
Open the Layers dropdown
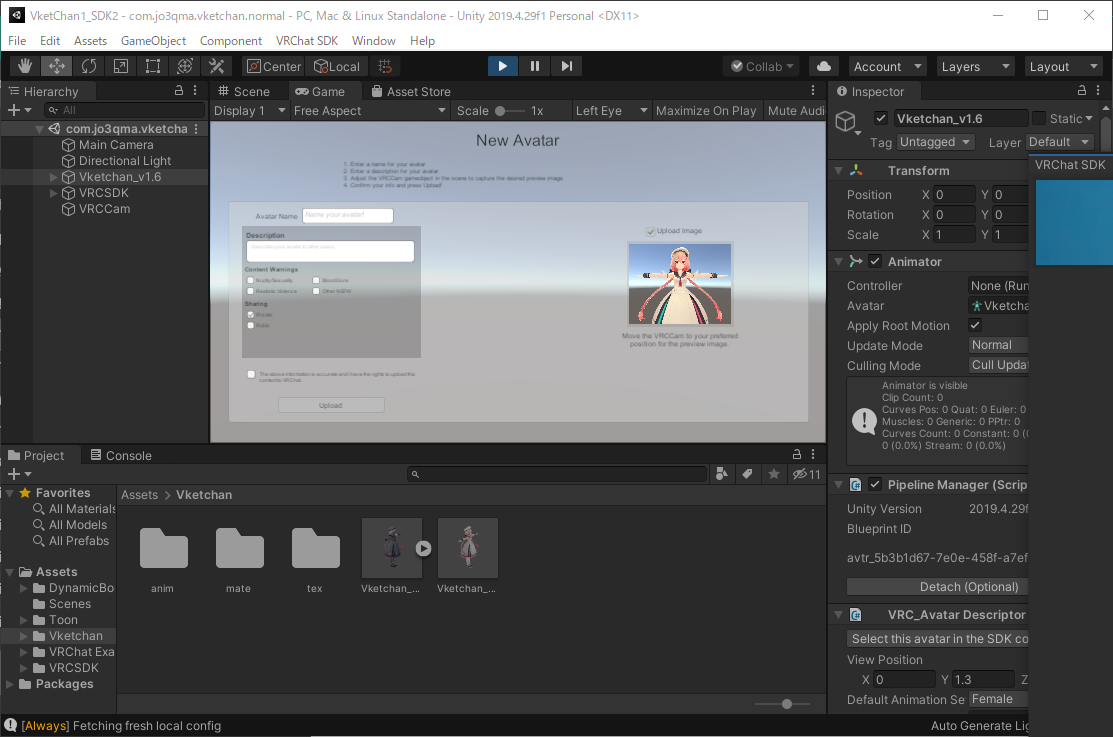(975, 66)
